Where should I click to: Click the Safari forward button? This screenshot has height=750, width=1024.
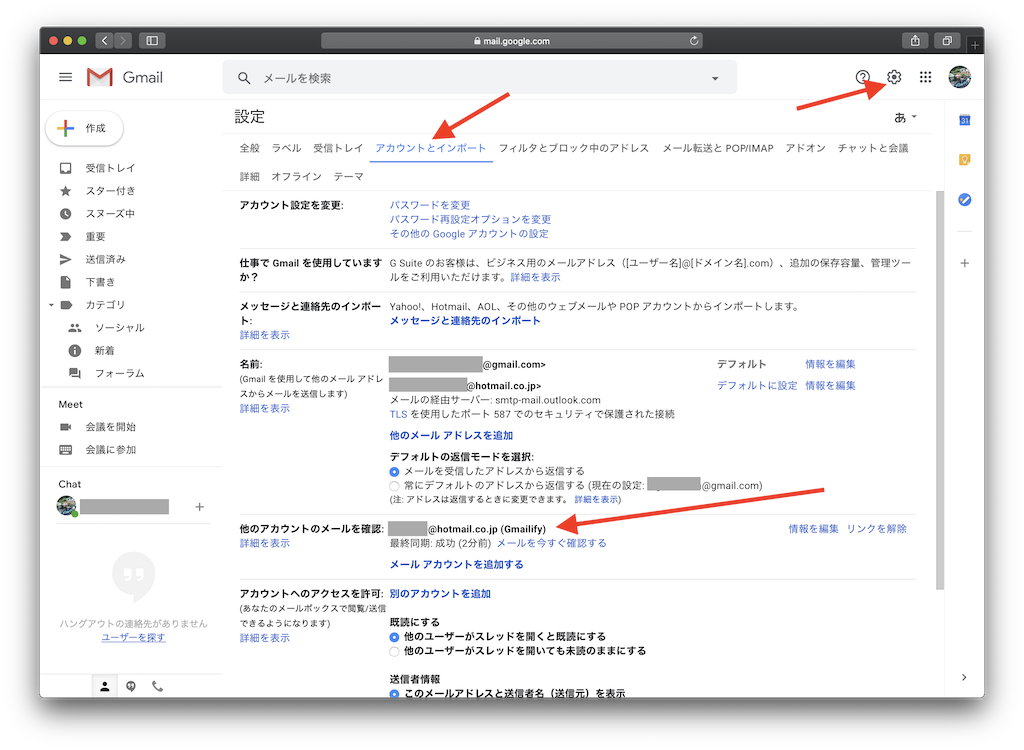click(123, 41)
